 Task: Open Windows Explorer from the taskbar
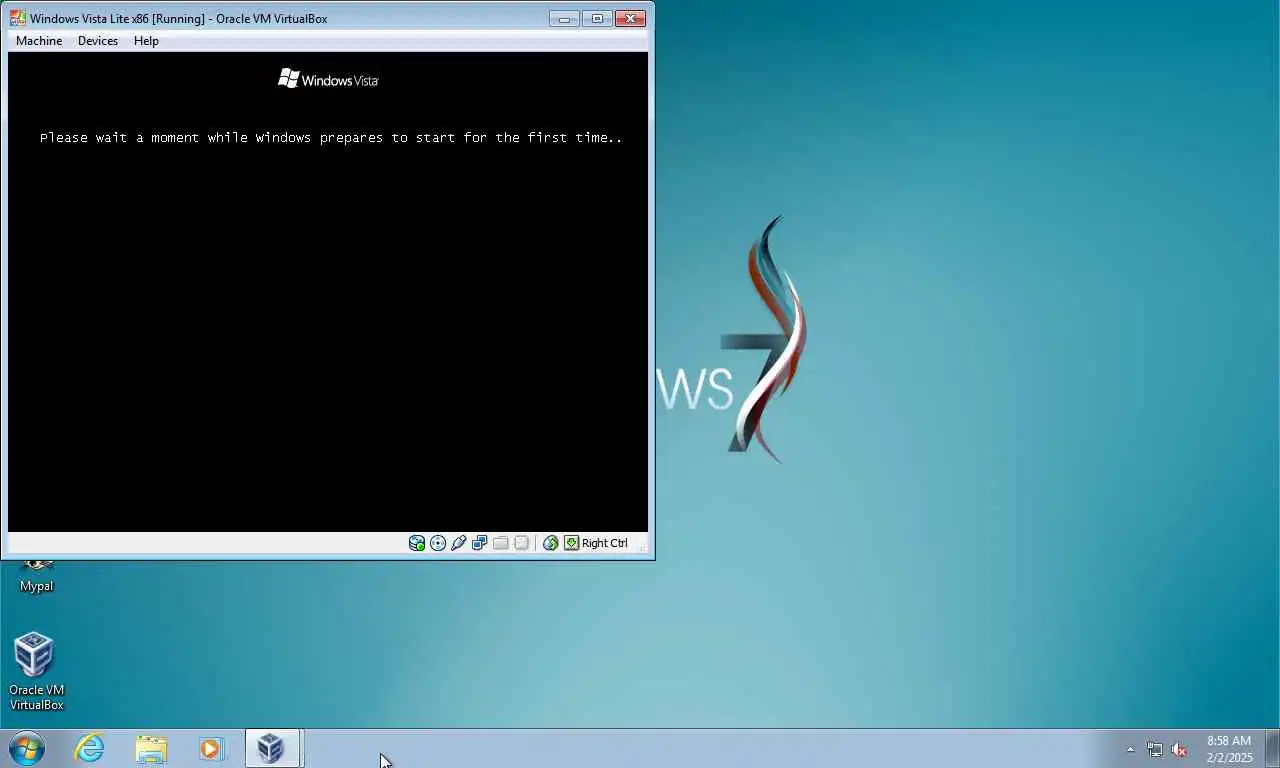(151, 748)
